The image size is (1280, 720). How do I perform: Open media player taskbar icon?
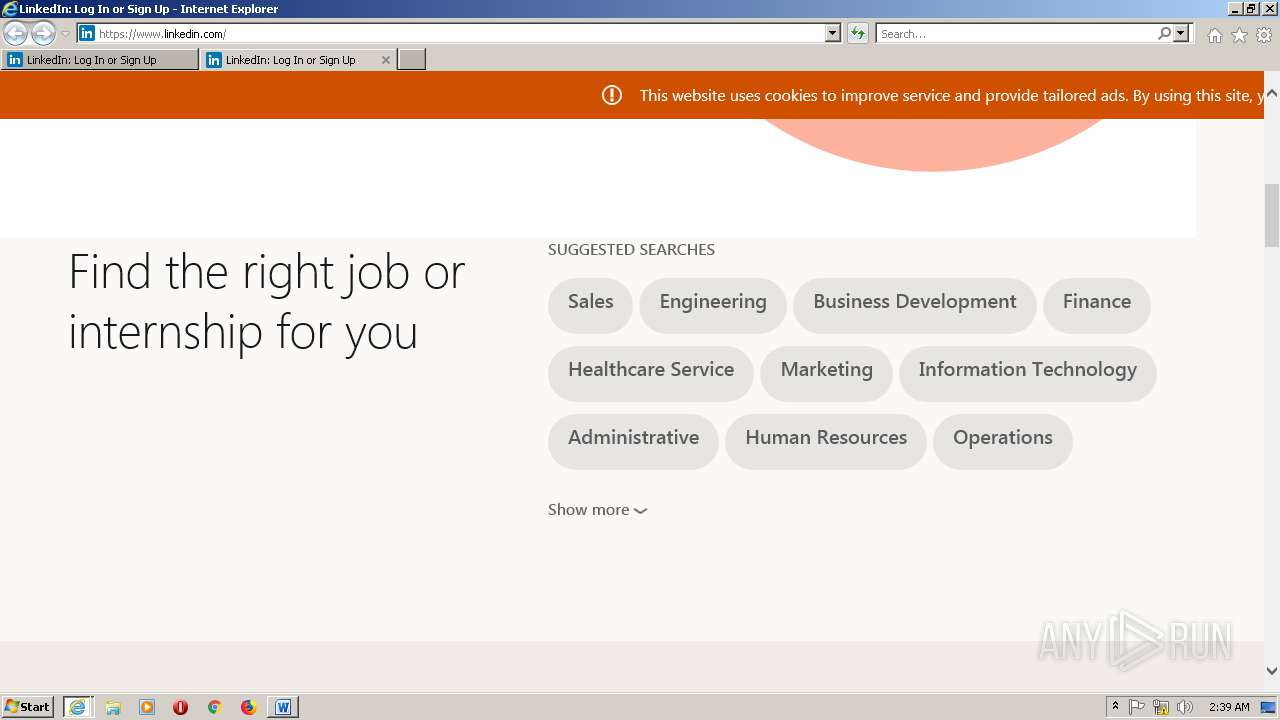point(147,707)
